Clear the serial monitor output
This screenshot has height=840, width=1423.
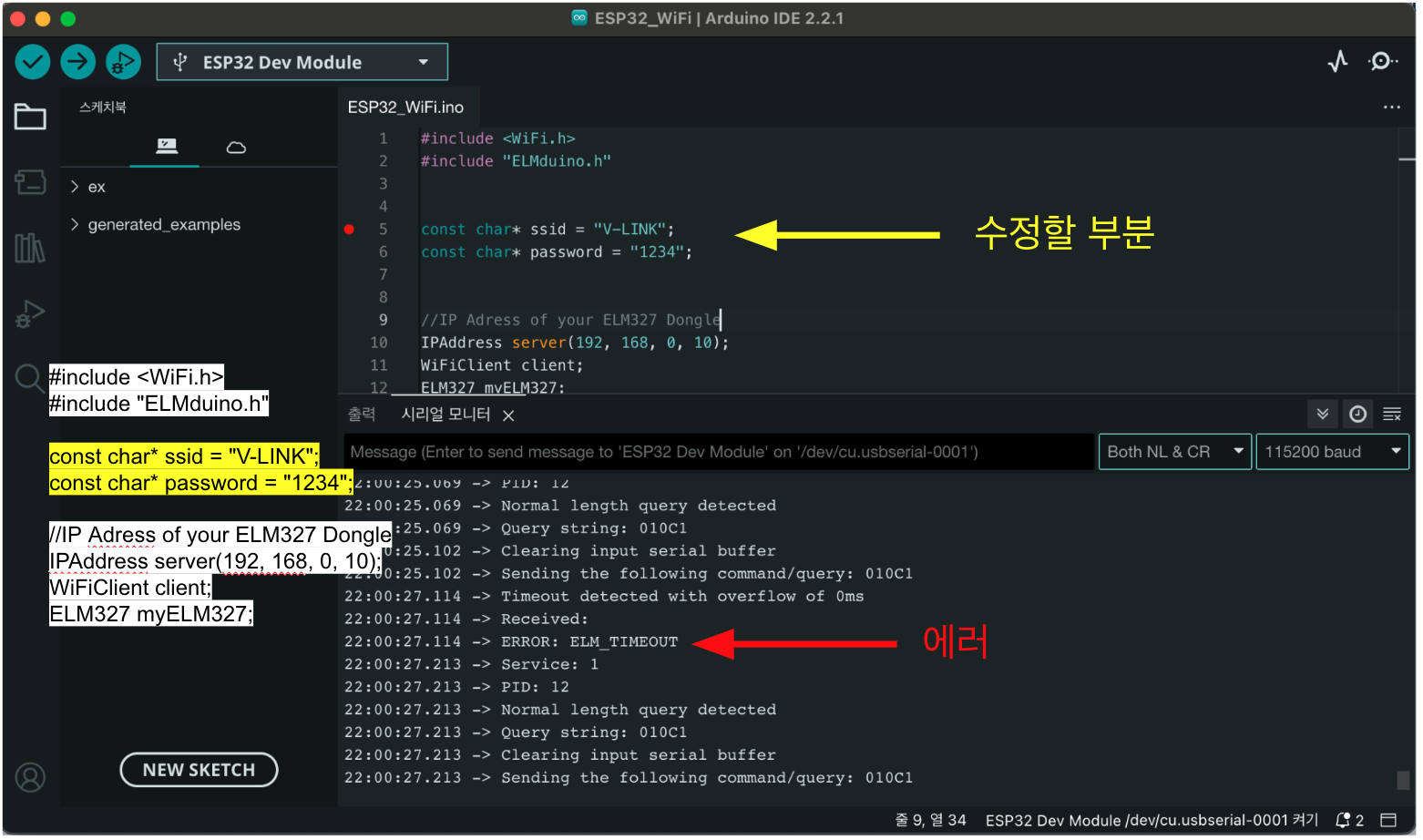[x=1392, y=415]
